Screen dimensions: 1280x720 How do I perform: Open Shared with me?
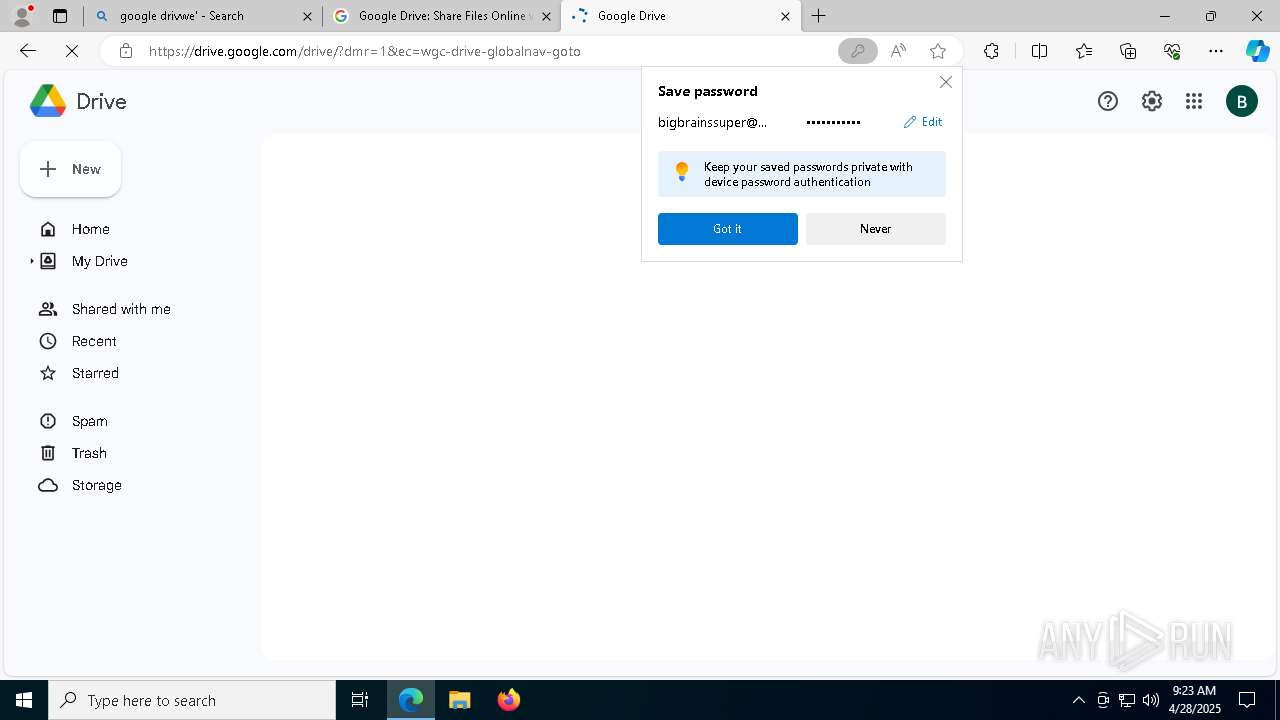(121, 309)
